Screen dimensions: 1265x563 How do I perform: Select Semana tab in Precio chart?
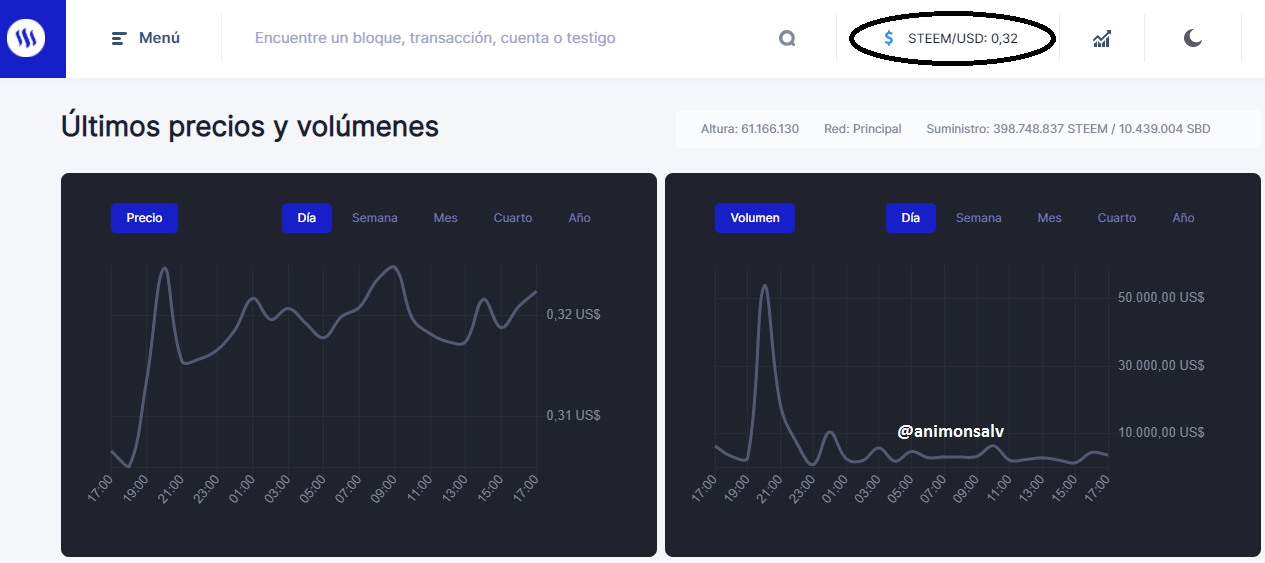tap(375, 218)
